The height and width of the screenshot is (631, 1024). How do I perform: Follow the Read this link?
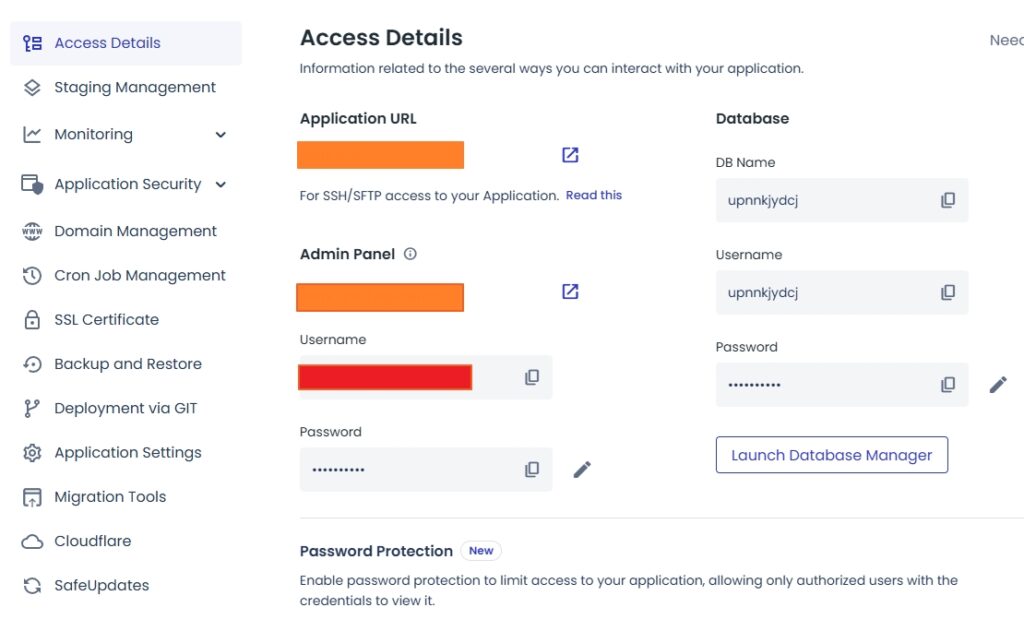tap(594, 195)
